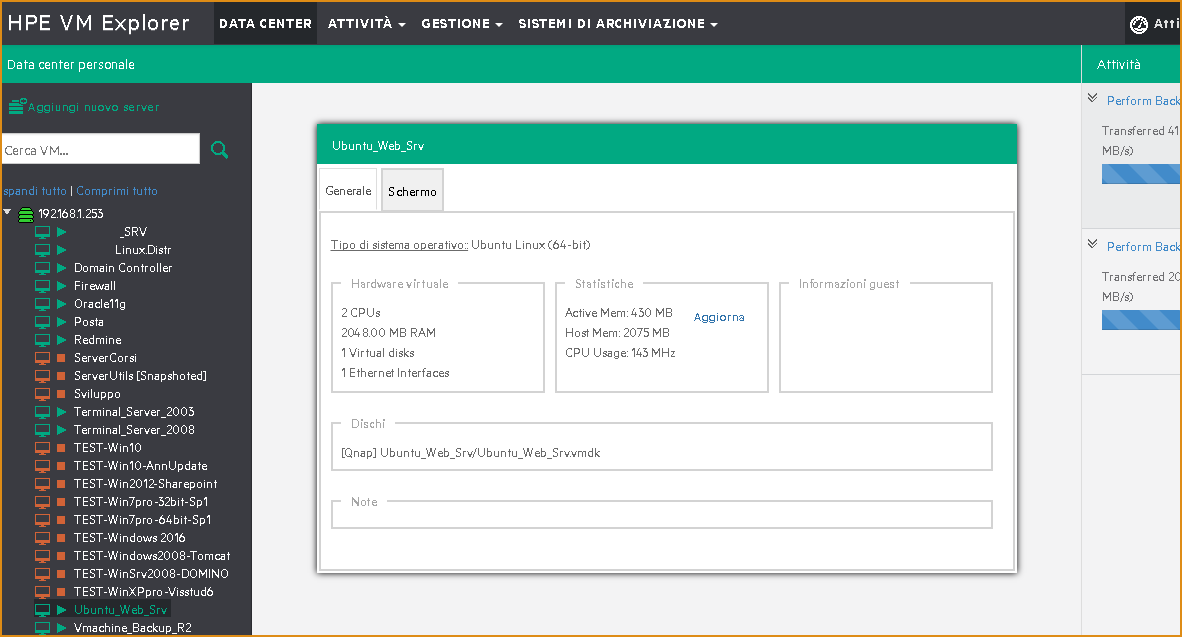The image size is (1182, 637).
Task: Open the Attività dropdown menu
Action: tap(366, 23)
